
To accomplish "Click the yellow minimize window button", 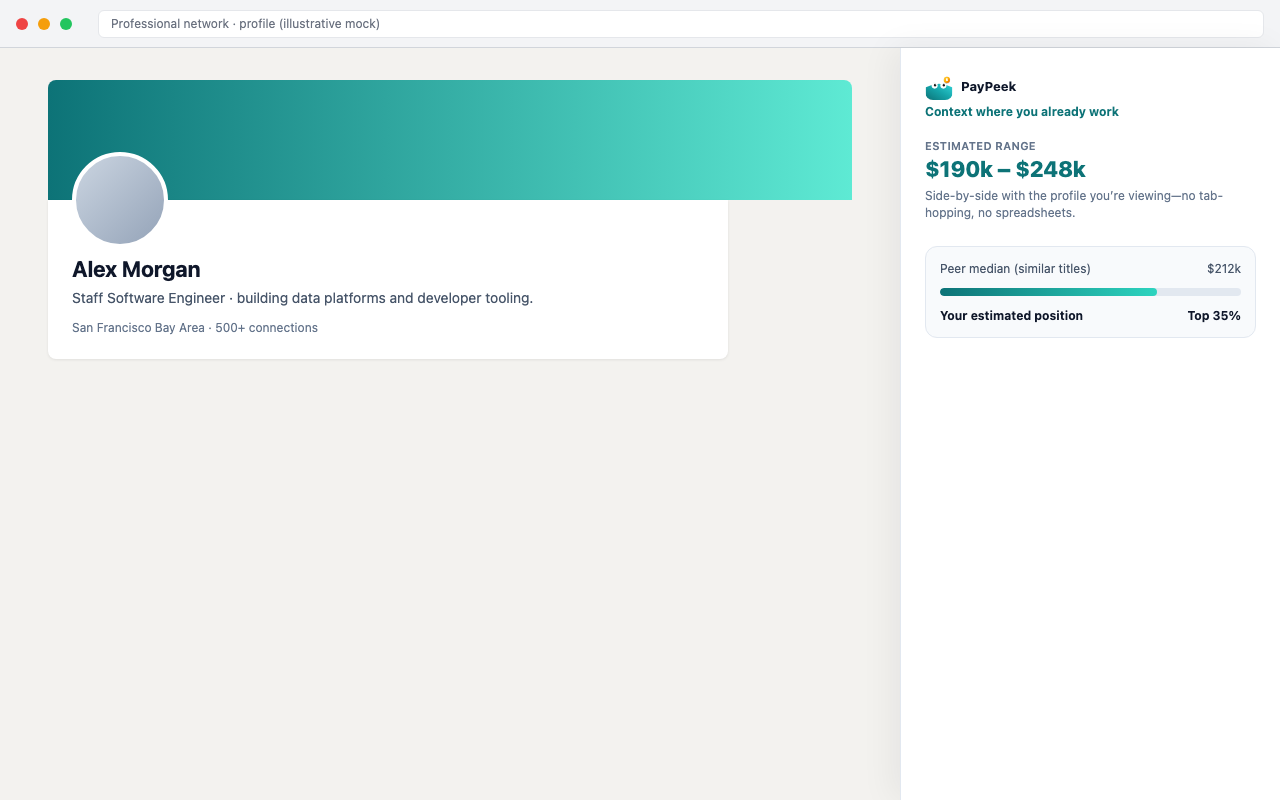I will click(x=44, y=24).
